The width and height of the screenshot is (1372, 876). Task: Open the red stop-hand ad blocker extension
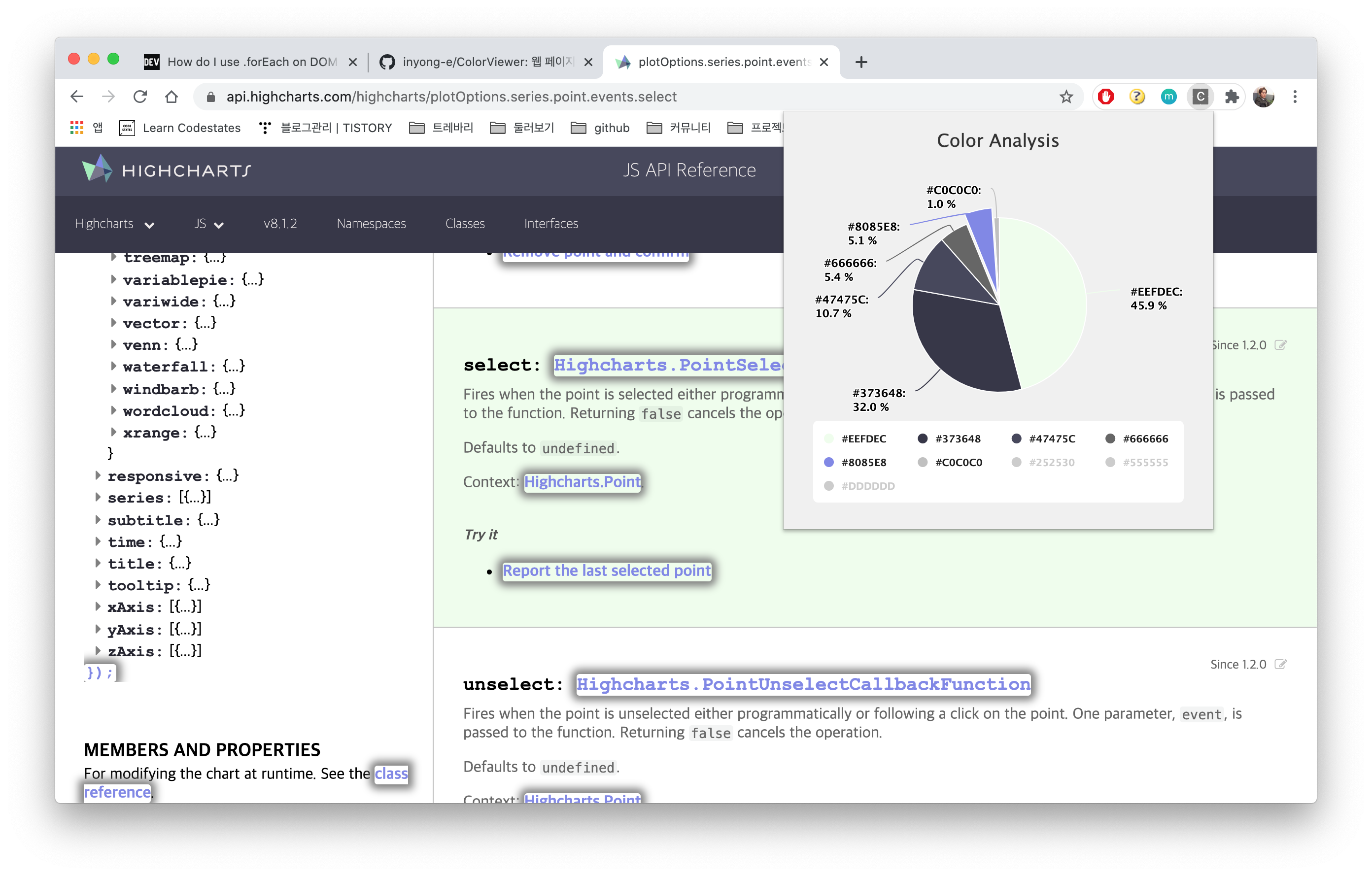pyautogui.click(x=1105, y=97)
